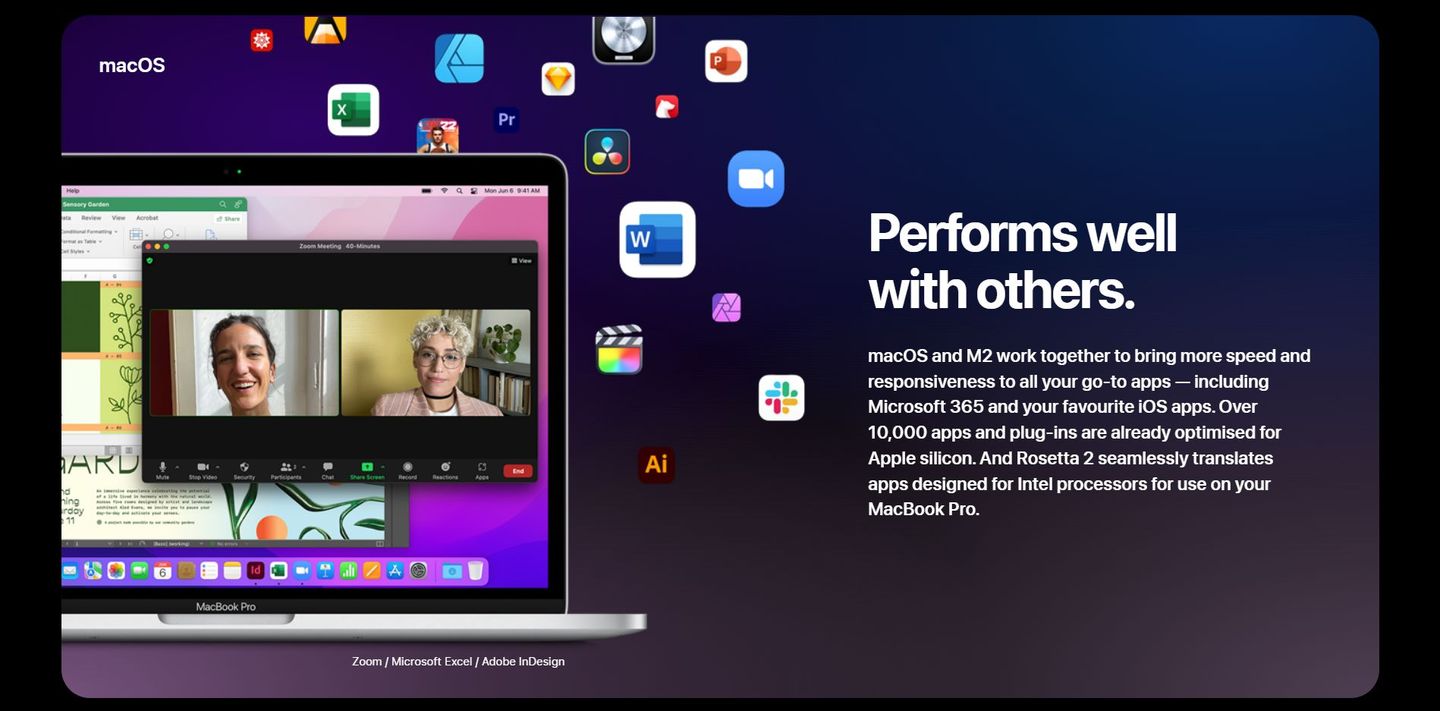1440x711 pixels.
Task: Click the Adobe Illustrator Ai icon
Action: 656,464
